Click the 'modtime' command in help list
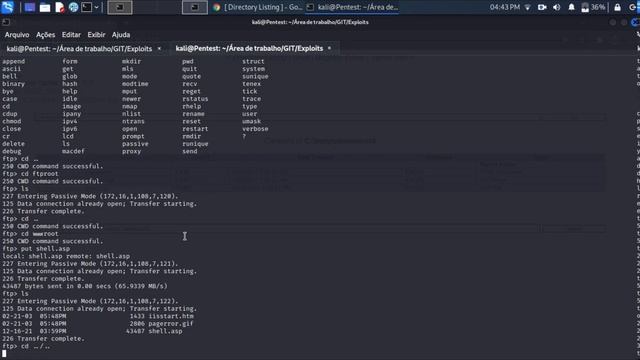 pyautogui.click(x=135, y=84)
